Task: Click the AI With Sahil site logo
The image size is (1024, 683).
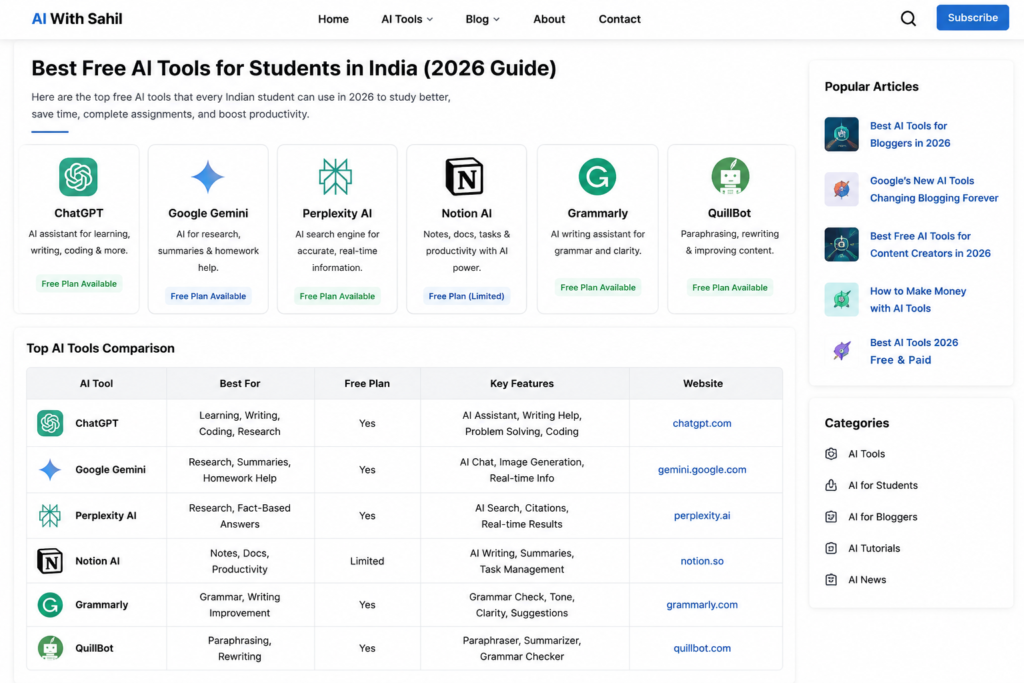Action: click(x=77, y=19)
